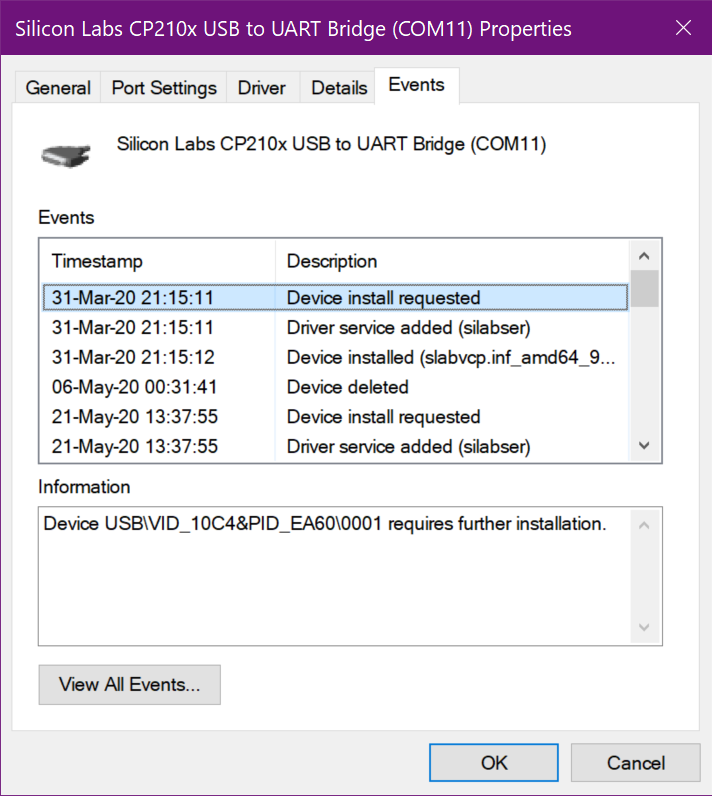Open the Port Settings tab
This screenshot has height=796, width=712.
click(164, 88)
